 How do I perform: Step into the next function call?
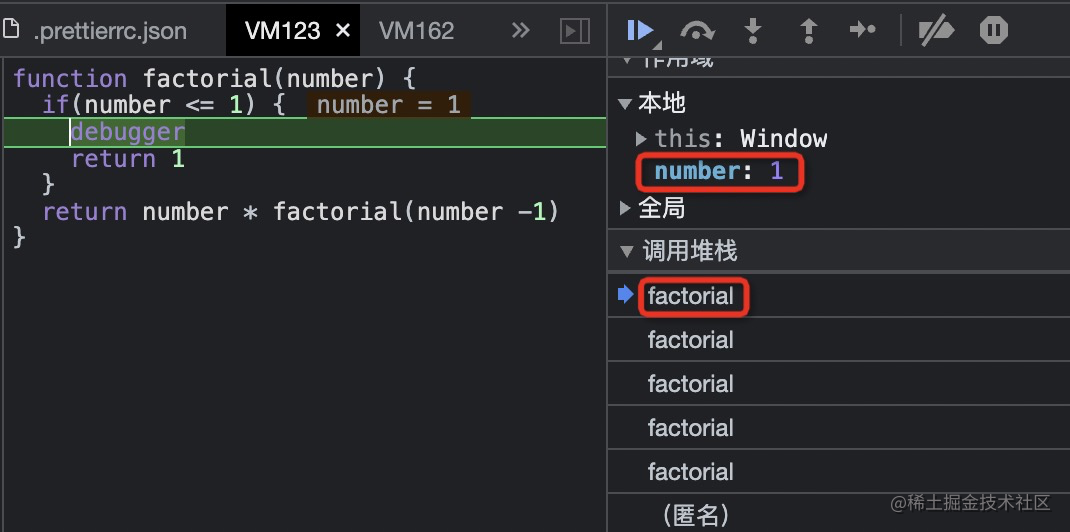[753, 31]
